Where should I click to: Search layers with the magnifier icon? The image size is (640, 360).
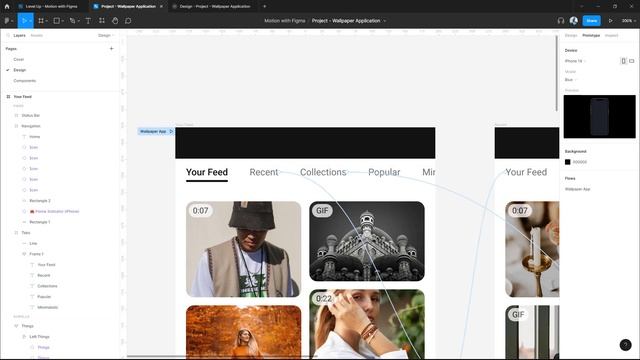coord(8,36)
